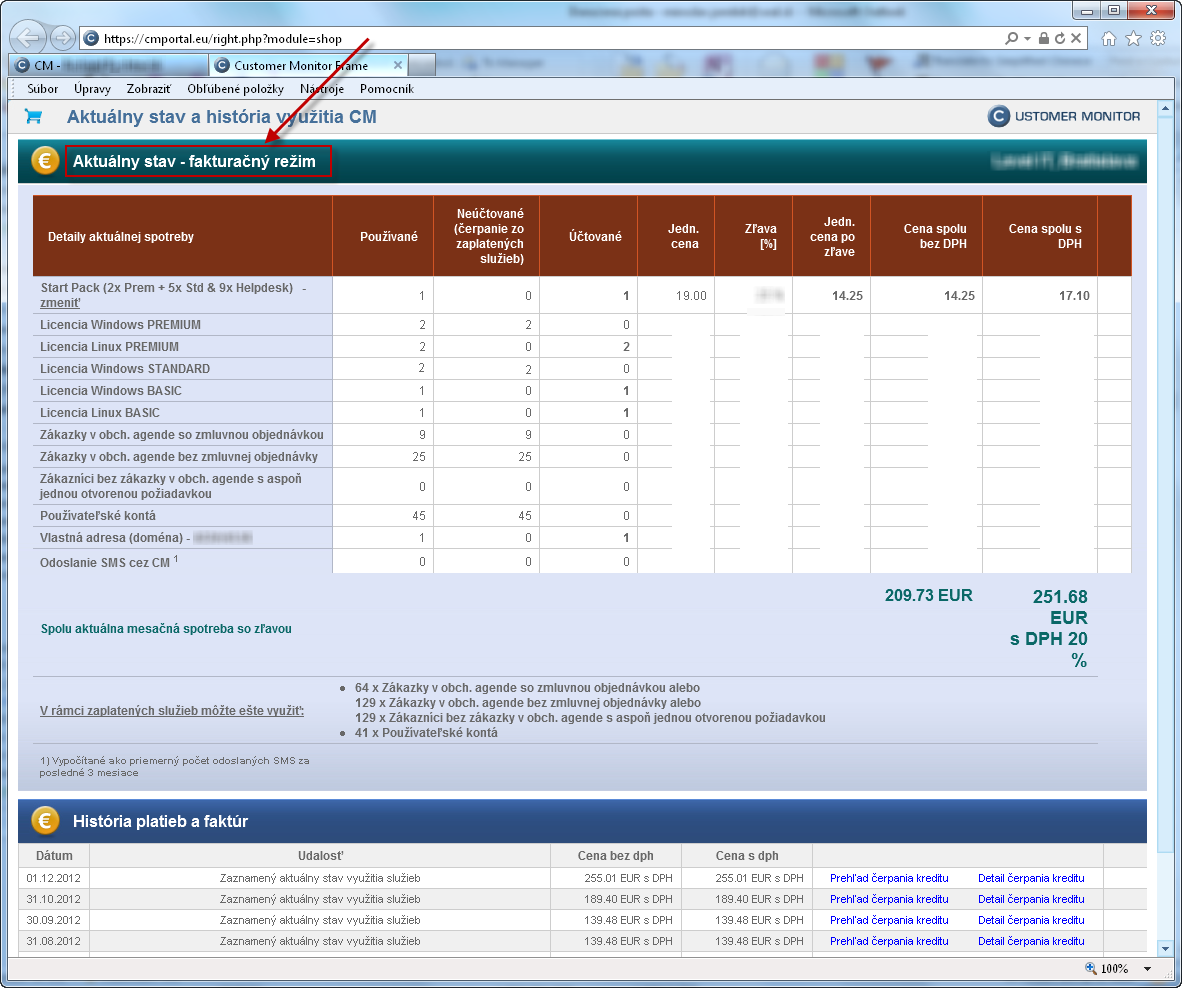Click the '01.12.2012' date cell
This screenshot has width=1182, height=988.
point(54,878)
